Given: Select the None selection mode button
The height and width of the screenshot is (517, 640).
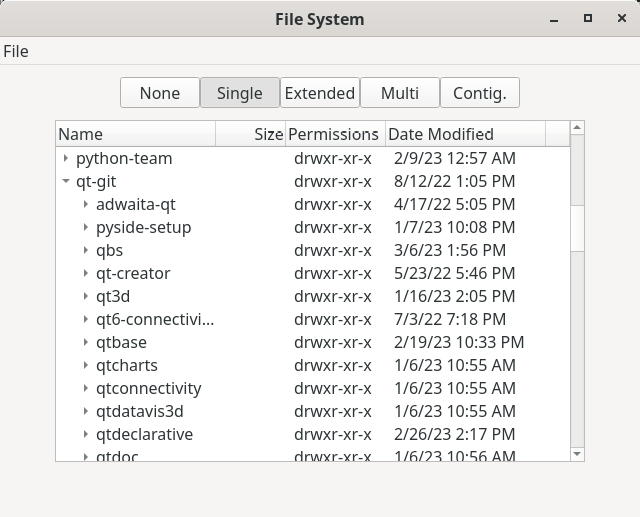Looking at the screenshot, I should point(160,93).
